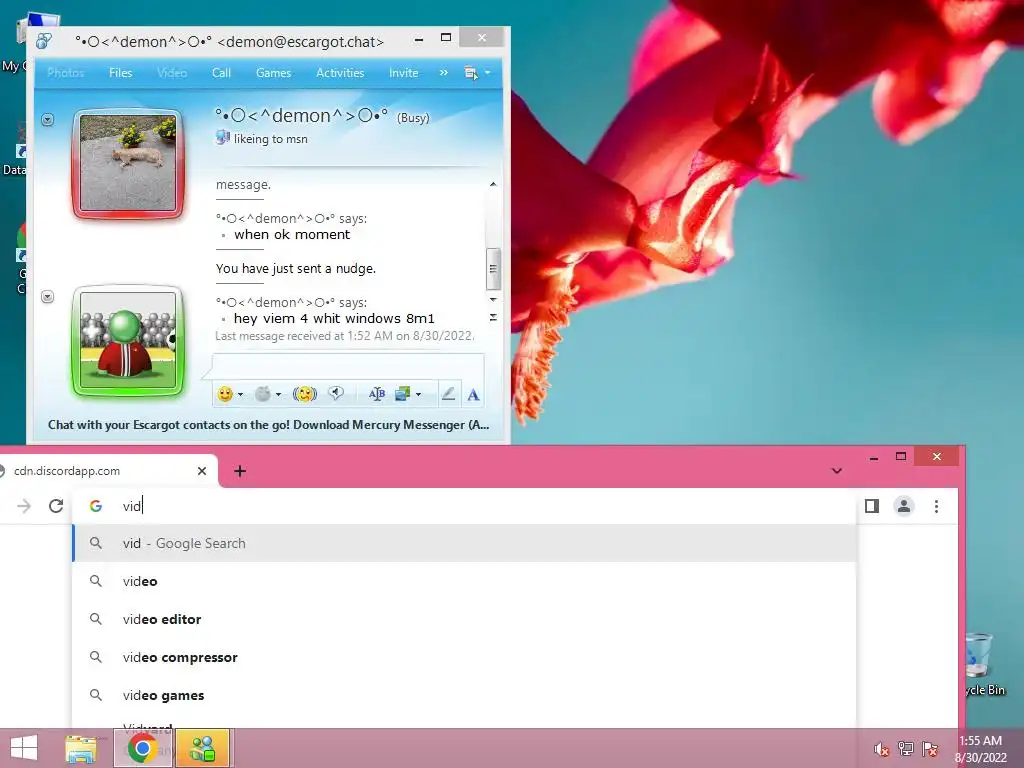Open the font change AB icon

(x=377, y=394)
